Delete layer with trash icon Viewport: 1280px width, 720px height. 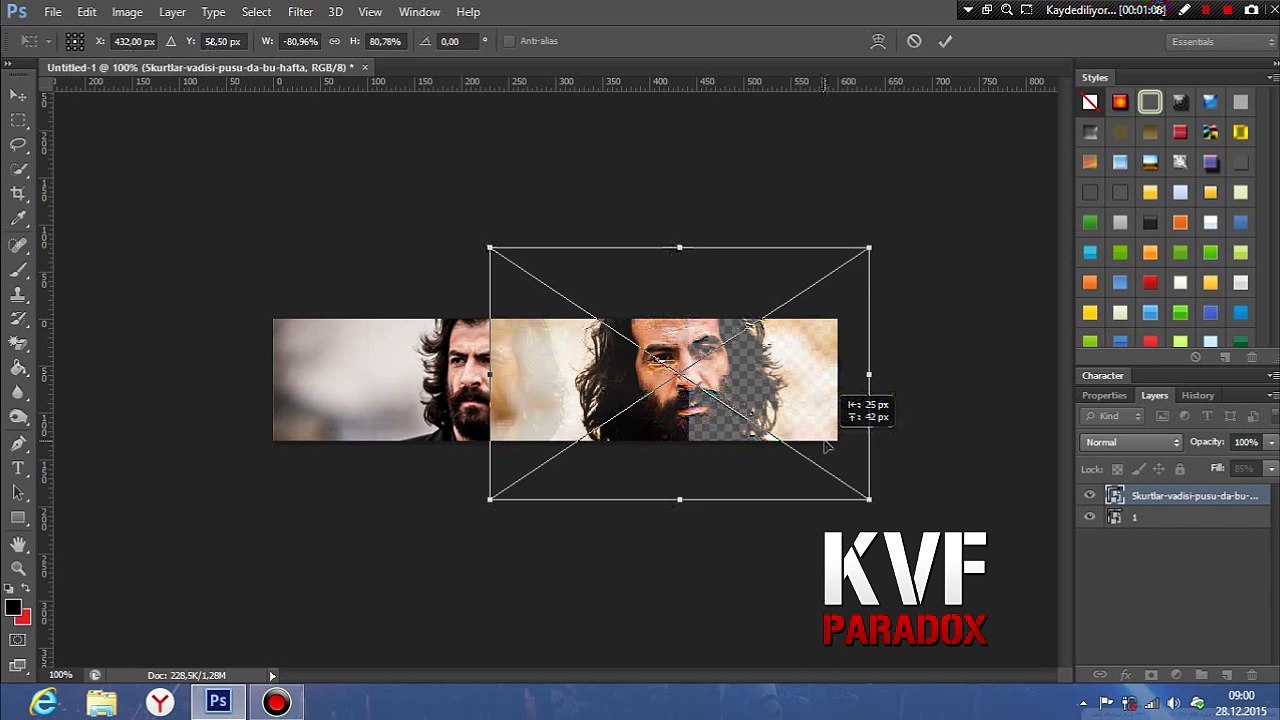tap(1253, 675)
